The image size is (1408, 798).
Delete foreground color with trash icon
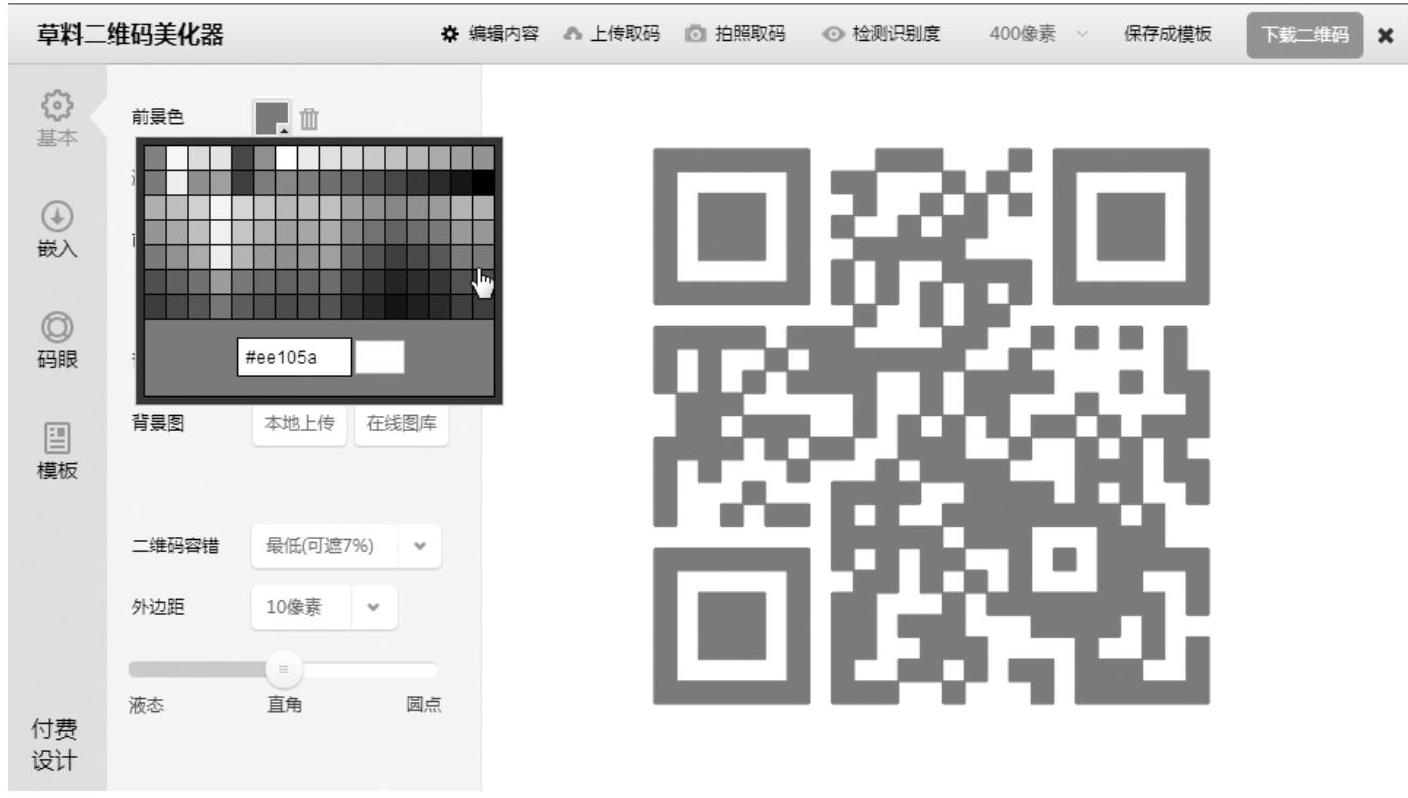point(310,118)
